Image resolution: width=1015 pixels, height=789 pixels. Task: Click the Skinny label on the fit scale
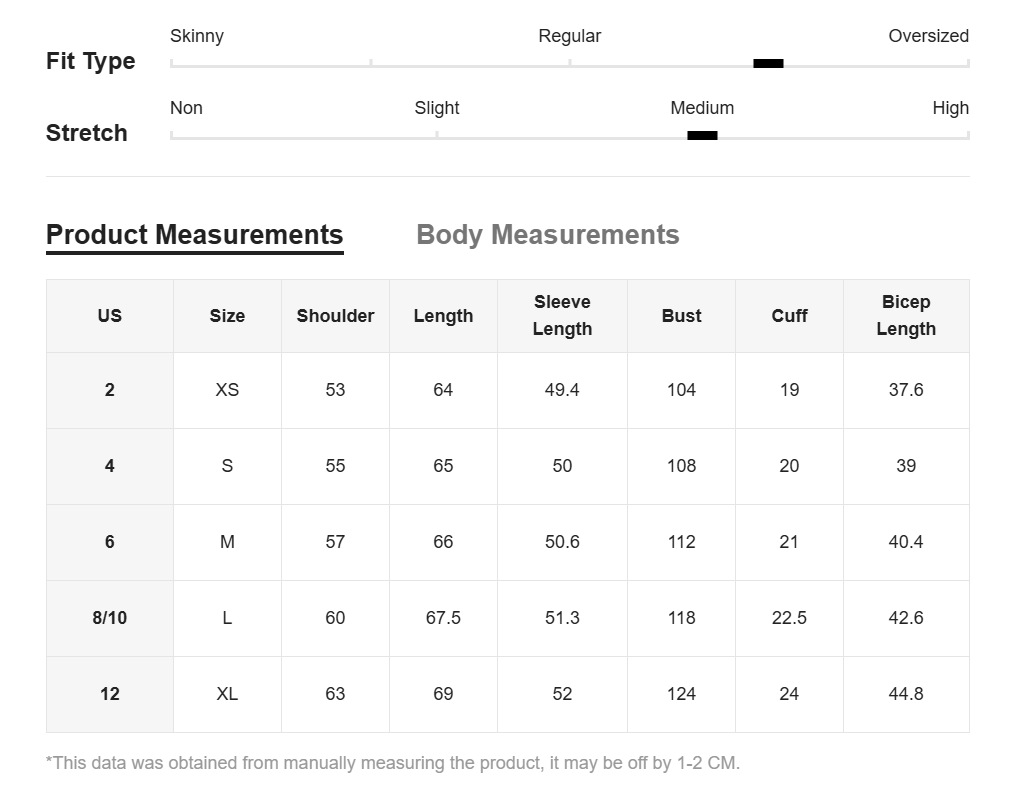click(197, 36)
